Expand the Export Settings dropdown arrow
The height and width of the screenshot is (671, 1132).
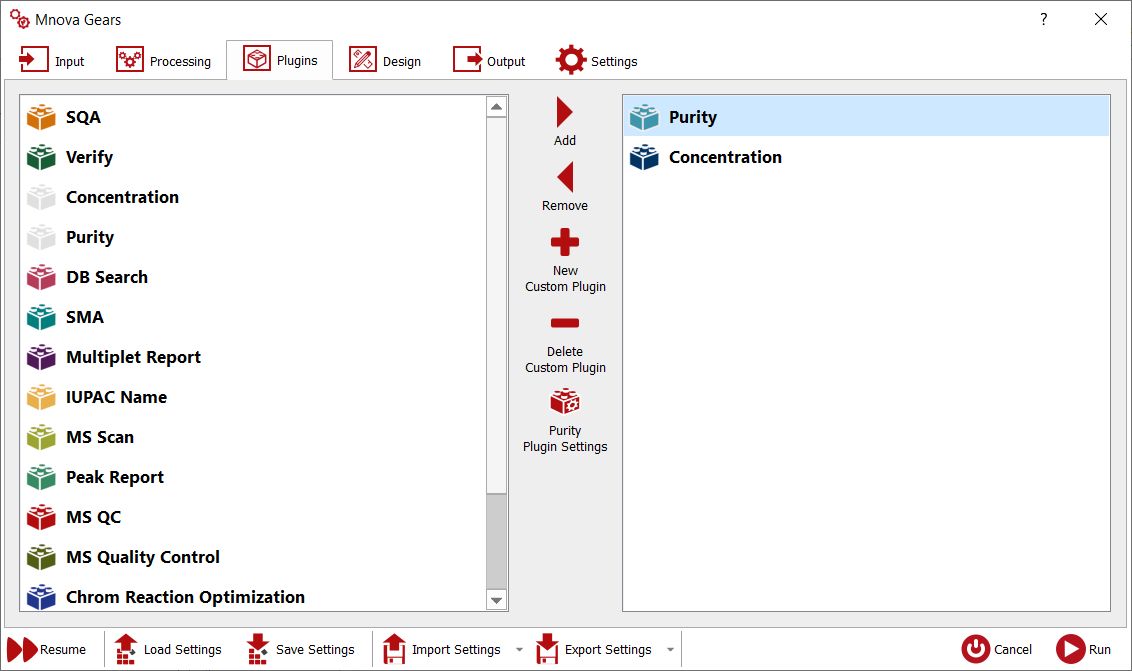coord(670,649)
